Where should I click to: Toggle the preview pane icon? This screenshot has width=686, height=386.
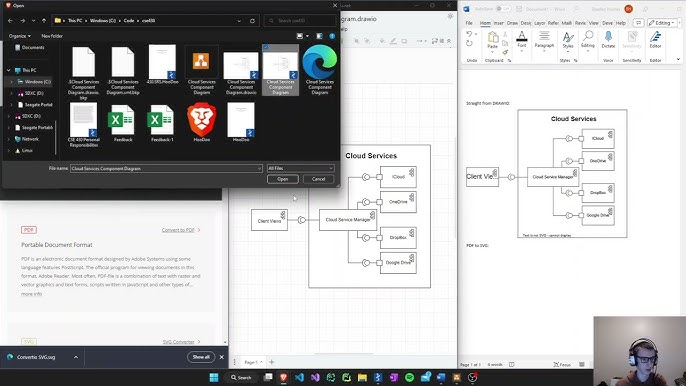[319, 36]
